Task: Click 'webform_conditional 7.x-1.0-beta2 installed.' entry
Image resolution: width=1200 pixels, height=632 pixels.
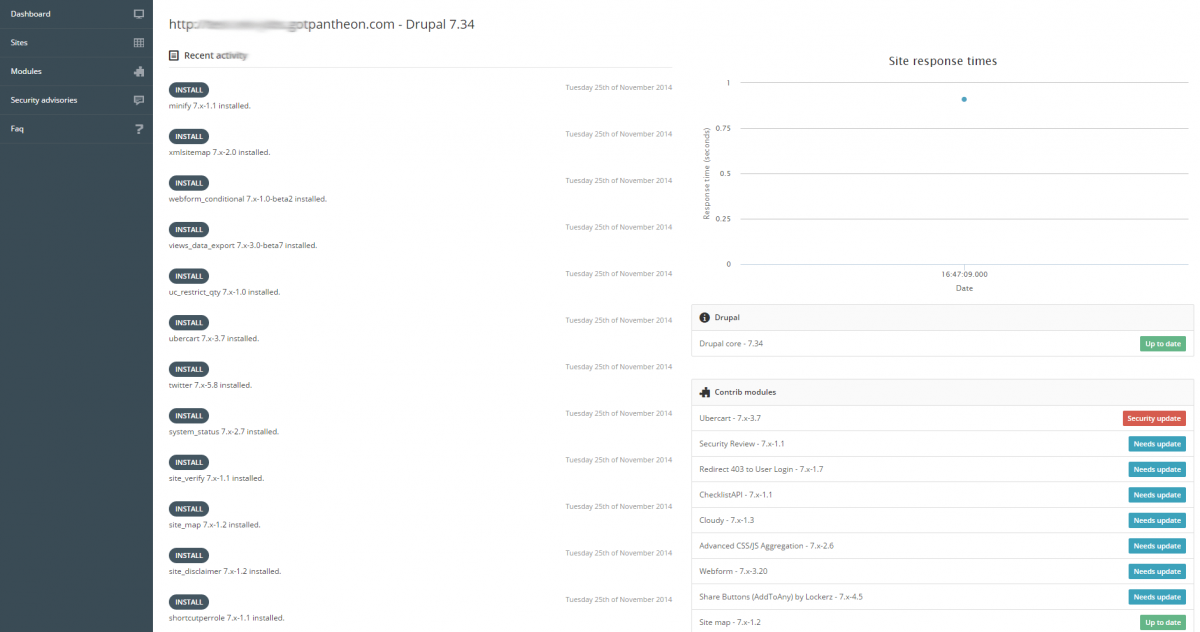Action: point(248,198)
